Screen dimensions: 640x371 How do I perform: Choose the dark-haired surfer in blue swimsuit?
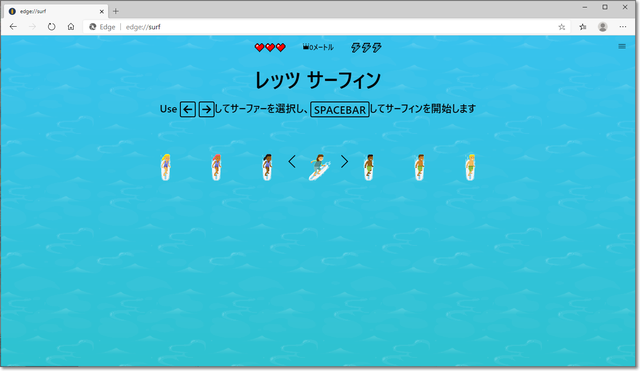pyautogui.click(x=267, y=167)
